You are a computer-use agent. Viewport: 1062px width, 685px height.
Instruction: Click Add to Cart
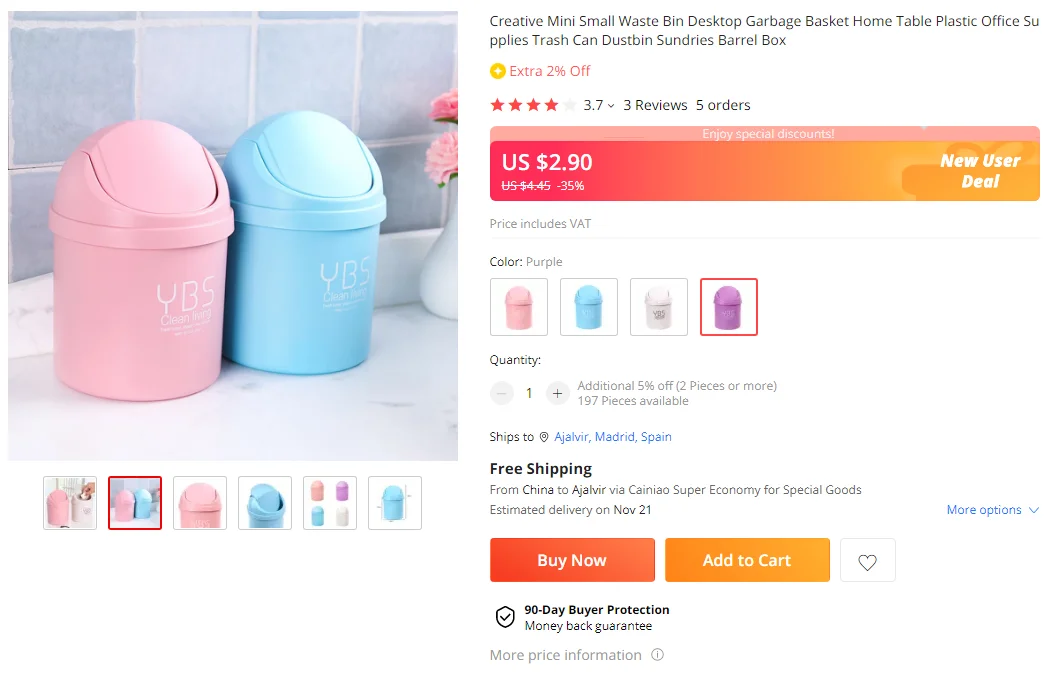(747, 560)
